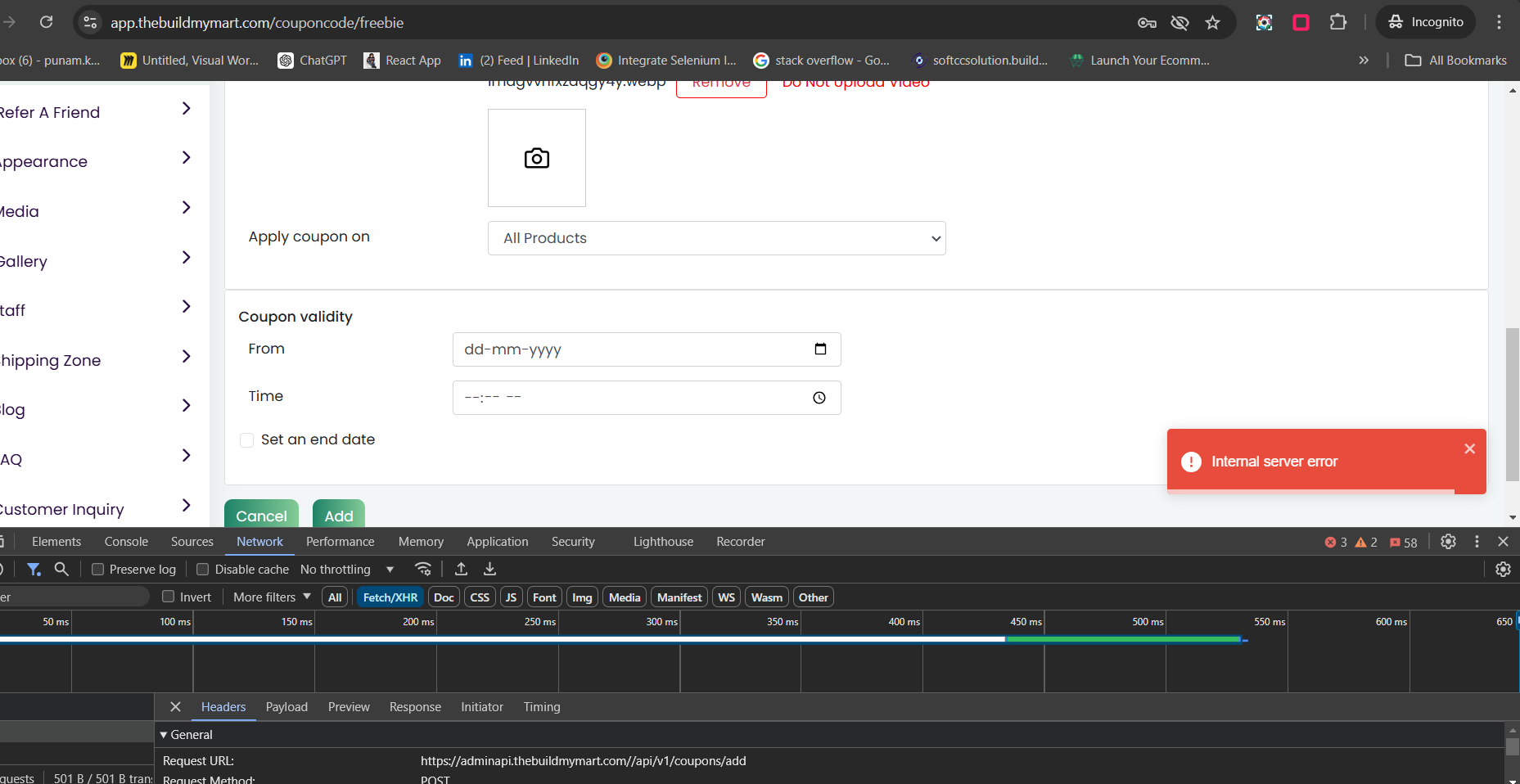The image size is (1520, 784).
Task: Check the Set an end date checkbox
Action: [246, 440]
